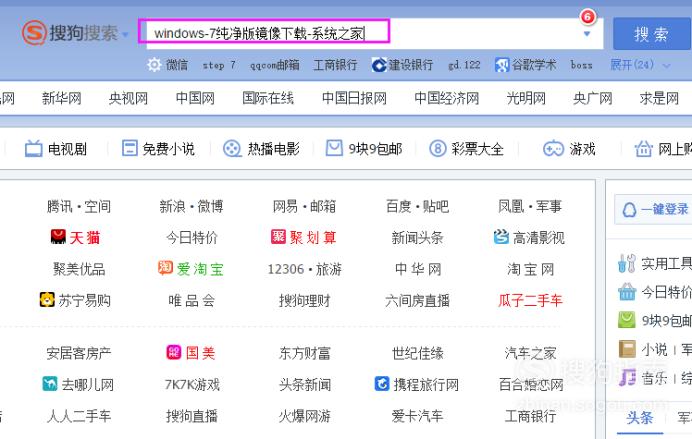Viewport: 692px width, 439px height.
Task: Click the 热播电影 film reel icon
Action: click(232, 149)
